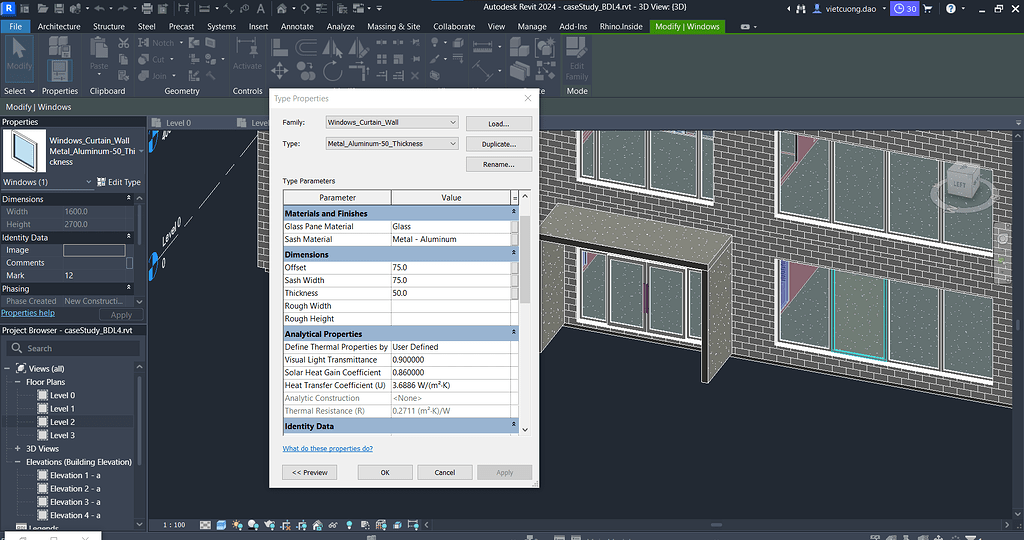This screenshot has height=540, width=1024.
Task: Open the Rhino.Inside ribbon tab
Action: 621,27
